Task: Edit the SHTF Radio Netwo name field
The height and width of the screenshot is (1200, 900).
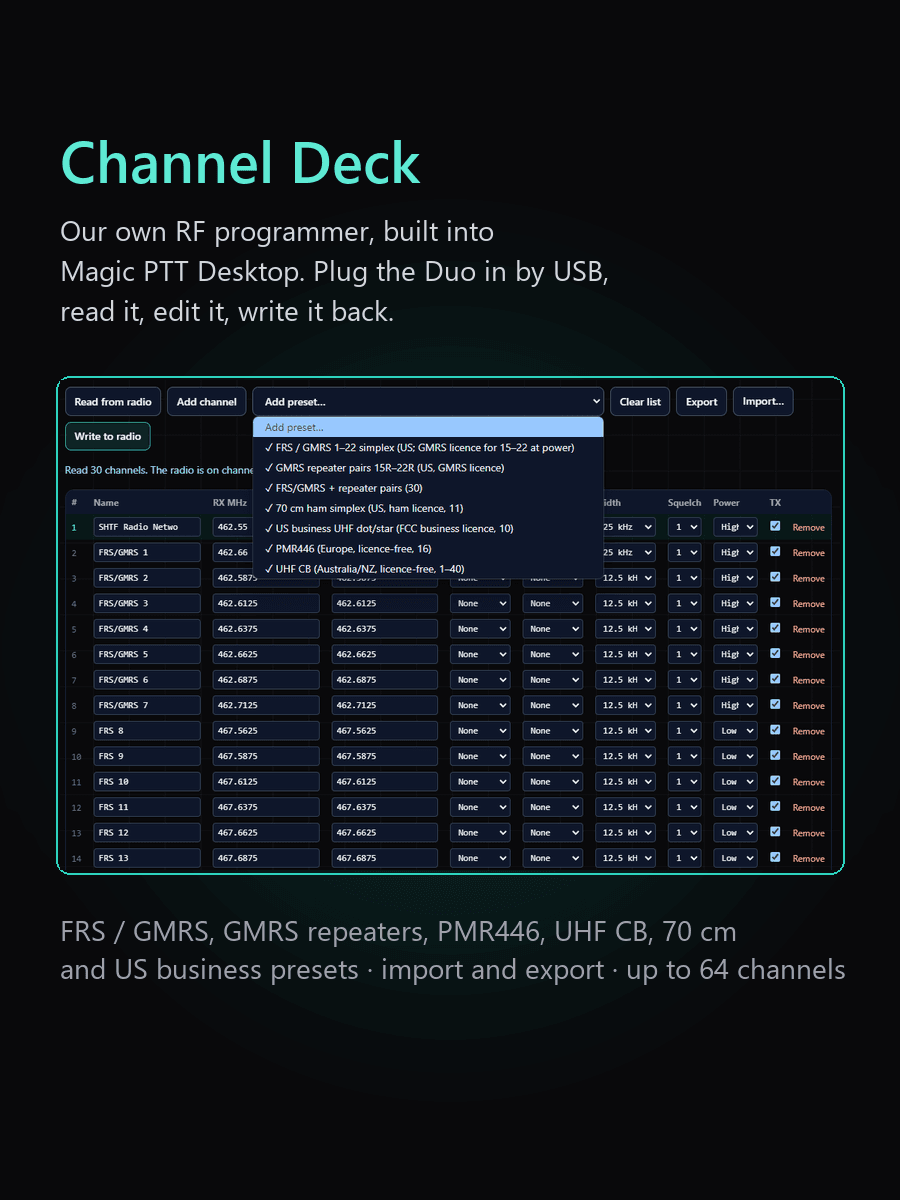Action: click(x=147, y=527)
